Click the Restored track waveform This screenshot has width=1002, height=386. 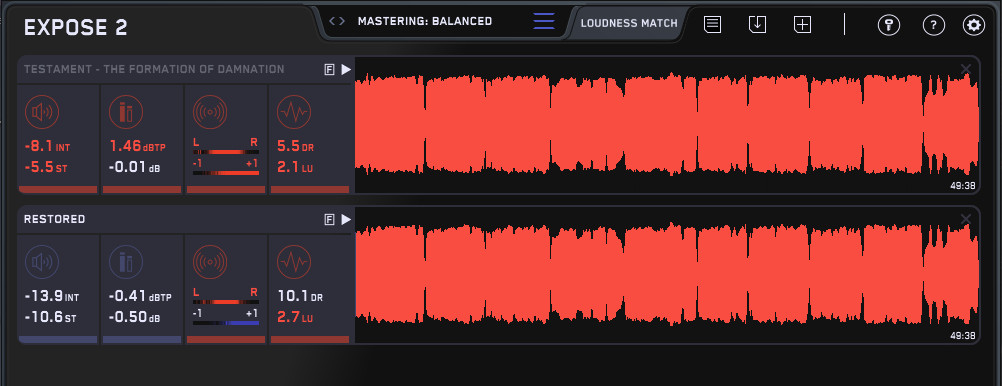click(667, 275)
